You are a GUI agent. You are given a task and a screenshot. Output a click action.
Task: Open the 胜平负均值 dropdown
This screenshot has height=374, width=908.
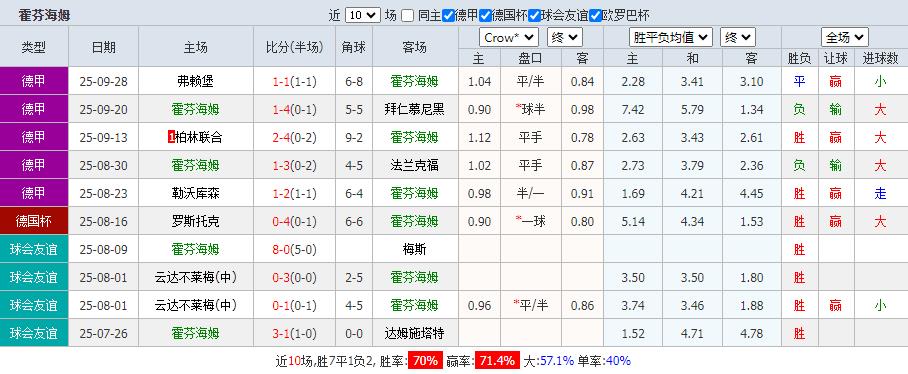(x=671, y=38)
